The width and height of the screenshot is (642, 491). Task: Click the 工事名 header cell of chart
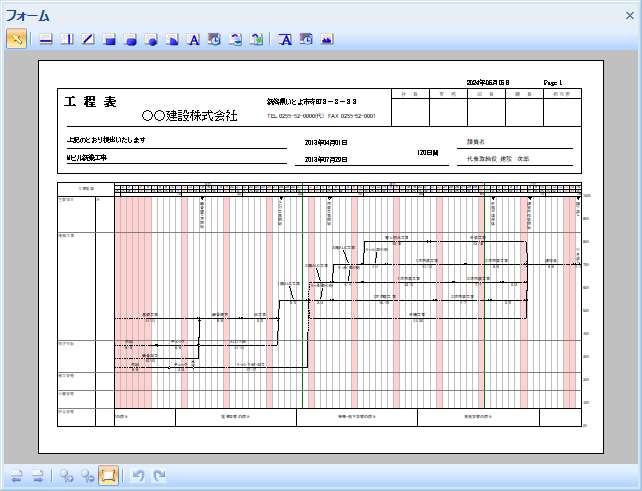(x=86, y=189)
